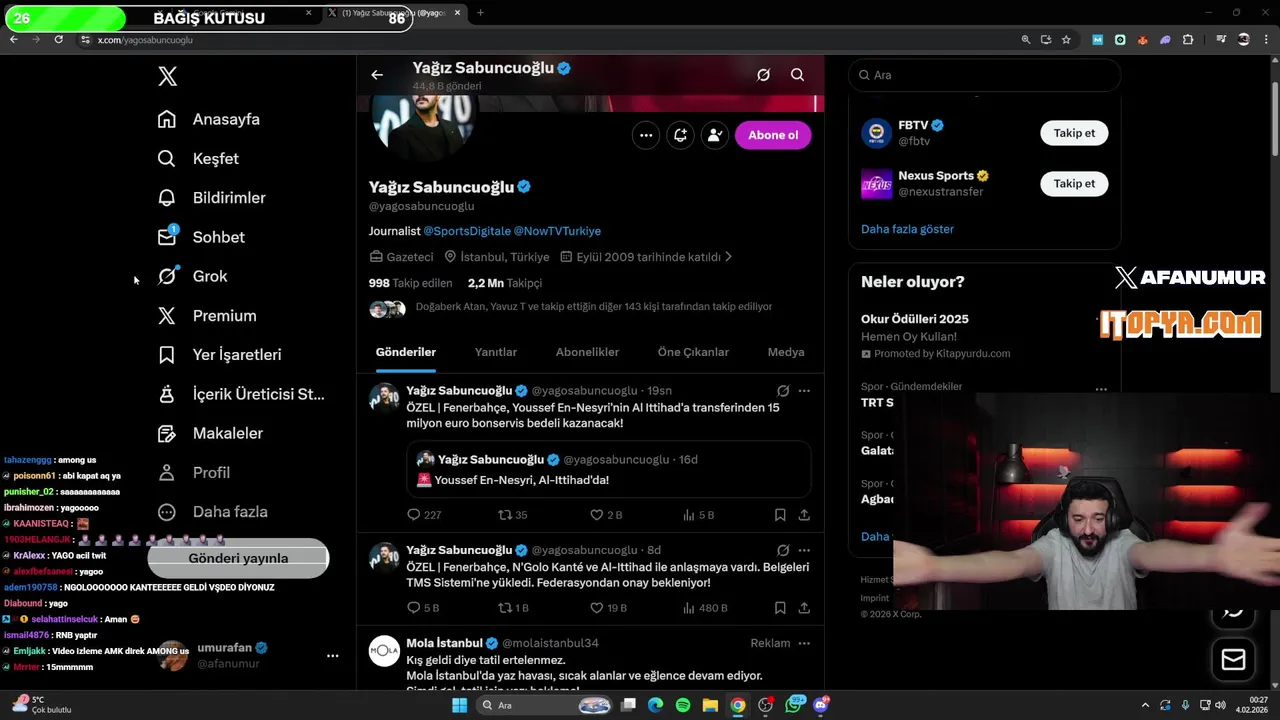Screen dimensions: 1280x720
Task: Open more menu on Mola İstanbul ad
Action: (804, 643)
